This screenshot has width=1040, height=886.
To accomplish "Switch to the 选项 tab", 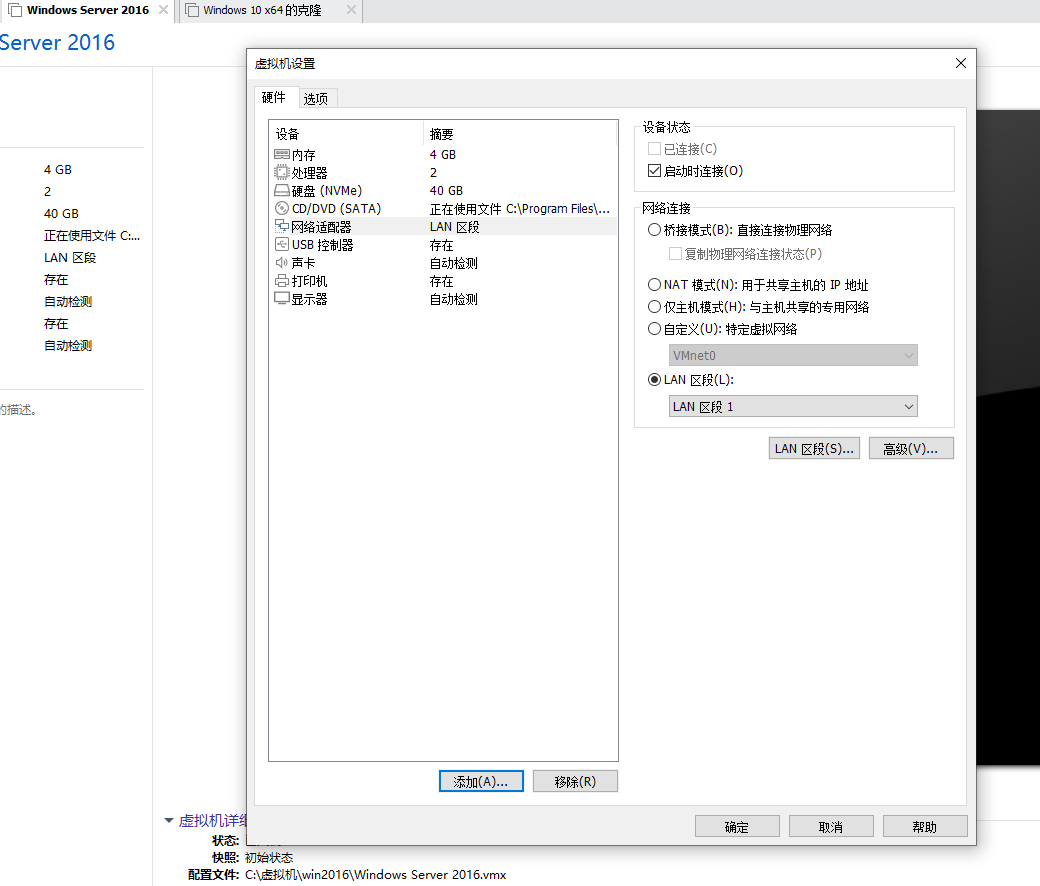I will pyautogui.click(x=316, y=98).
